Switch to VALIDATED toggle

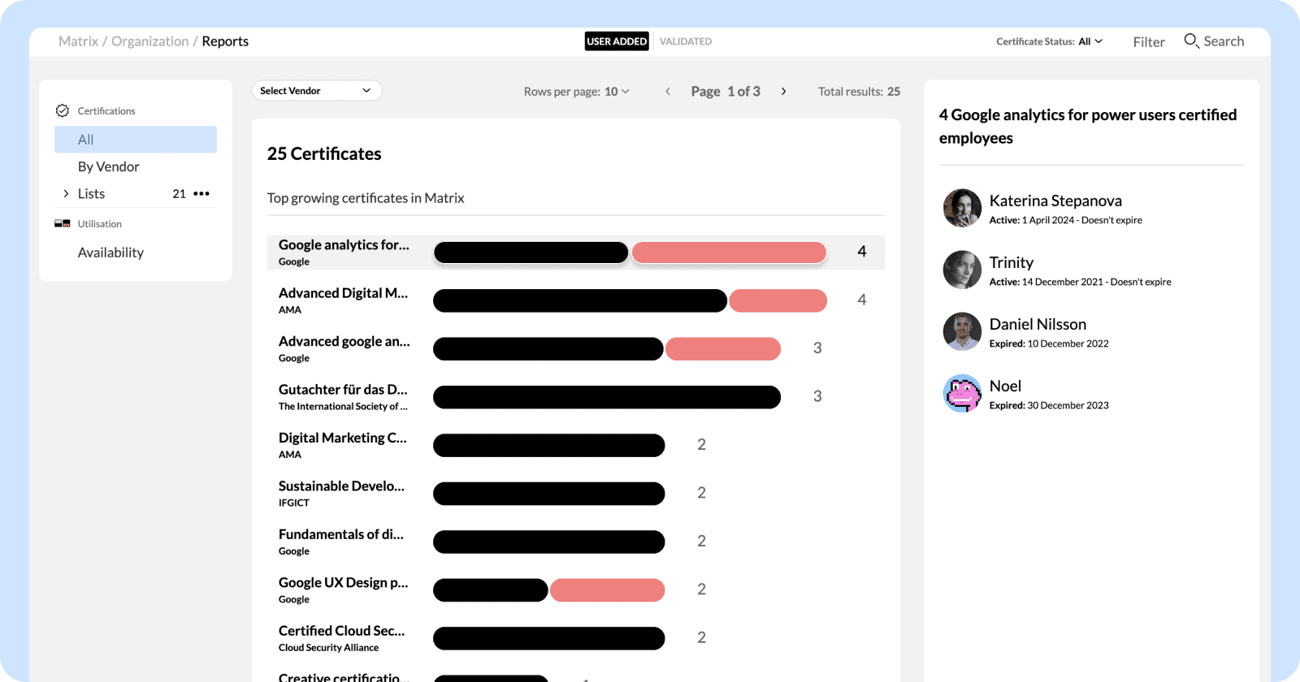[686, 41]
